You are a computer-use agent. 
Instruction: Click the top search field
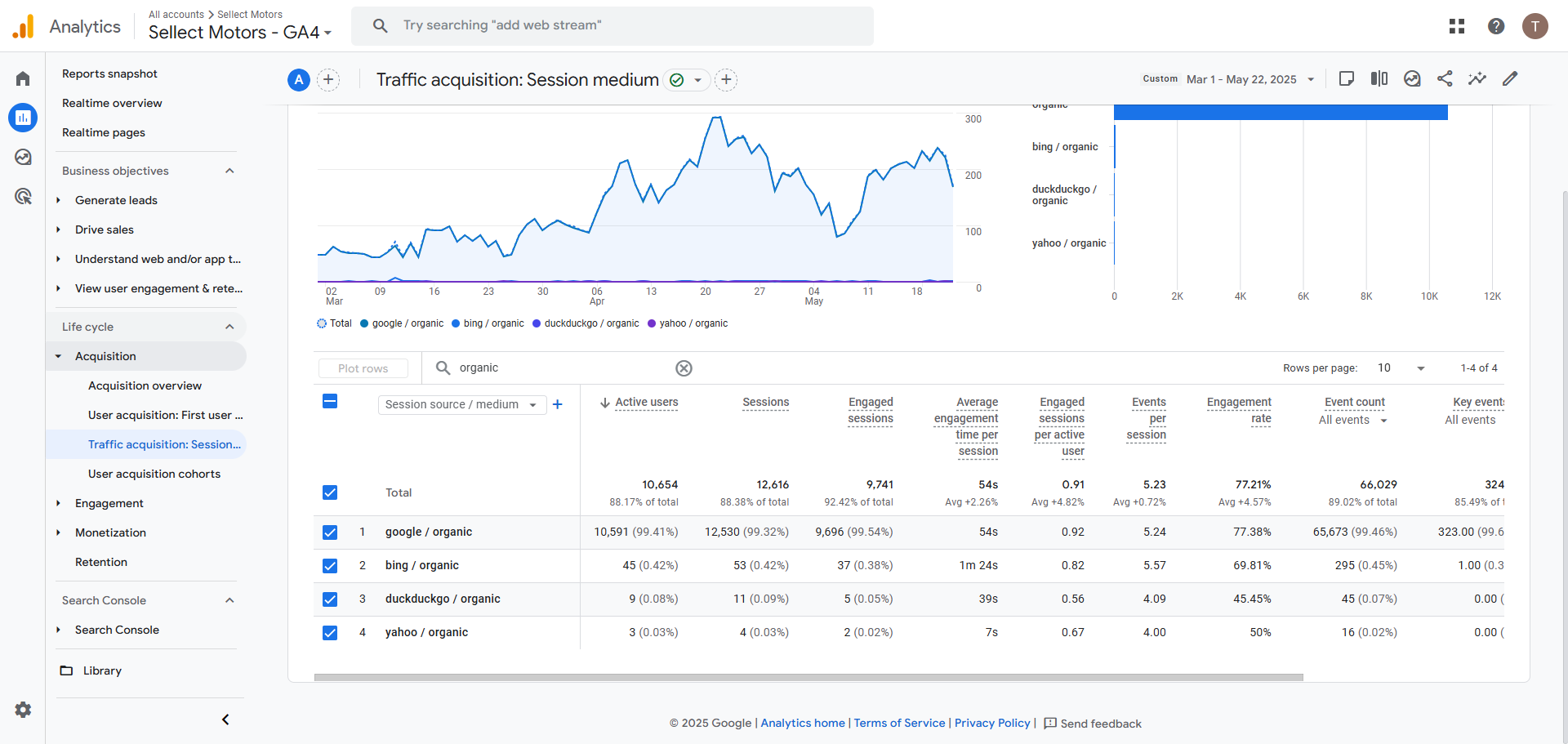click(612, 25)
